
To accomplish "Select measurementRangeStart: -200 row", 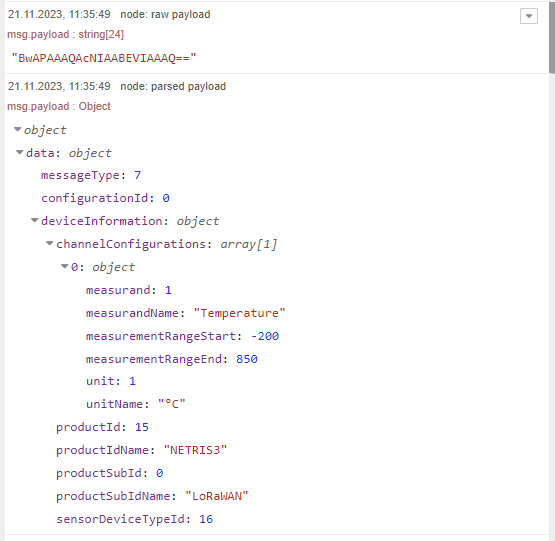I will point(182,336).
